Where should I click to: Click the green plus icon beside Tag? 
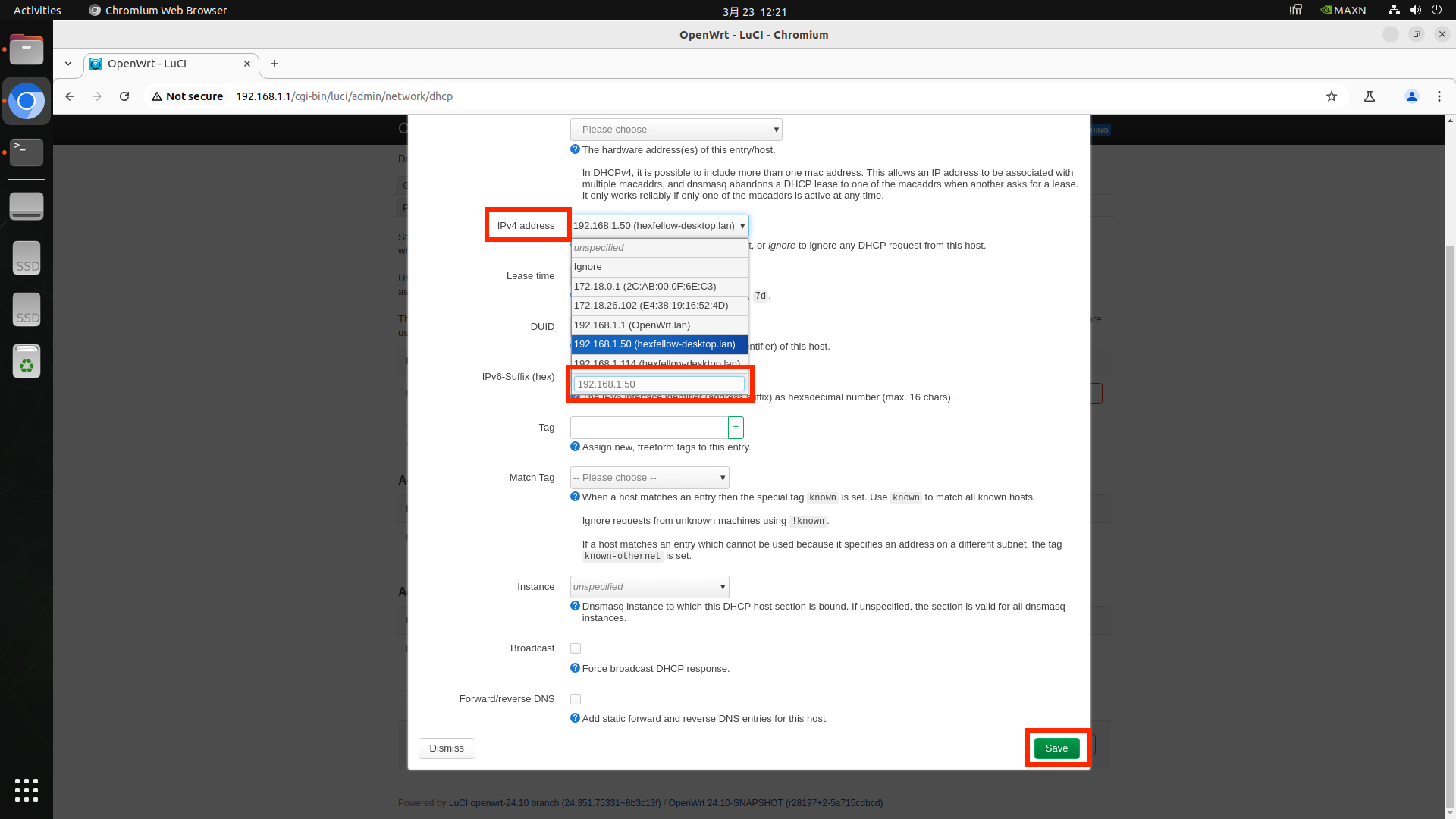[x=736, y=428]
